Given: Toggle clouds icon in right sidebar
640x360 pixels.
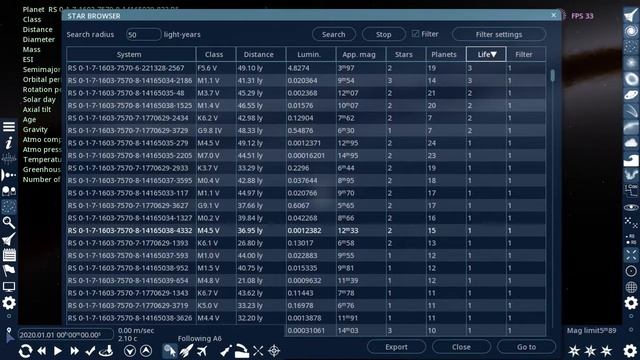Looking at the screenshot, I should click(x=631, y=143).
